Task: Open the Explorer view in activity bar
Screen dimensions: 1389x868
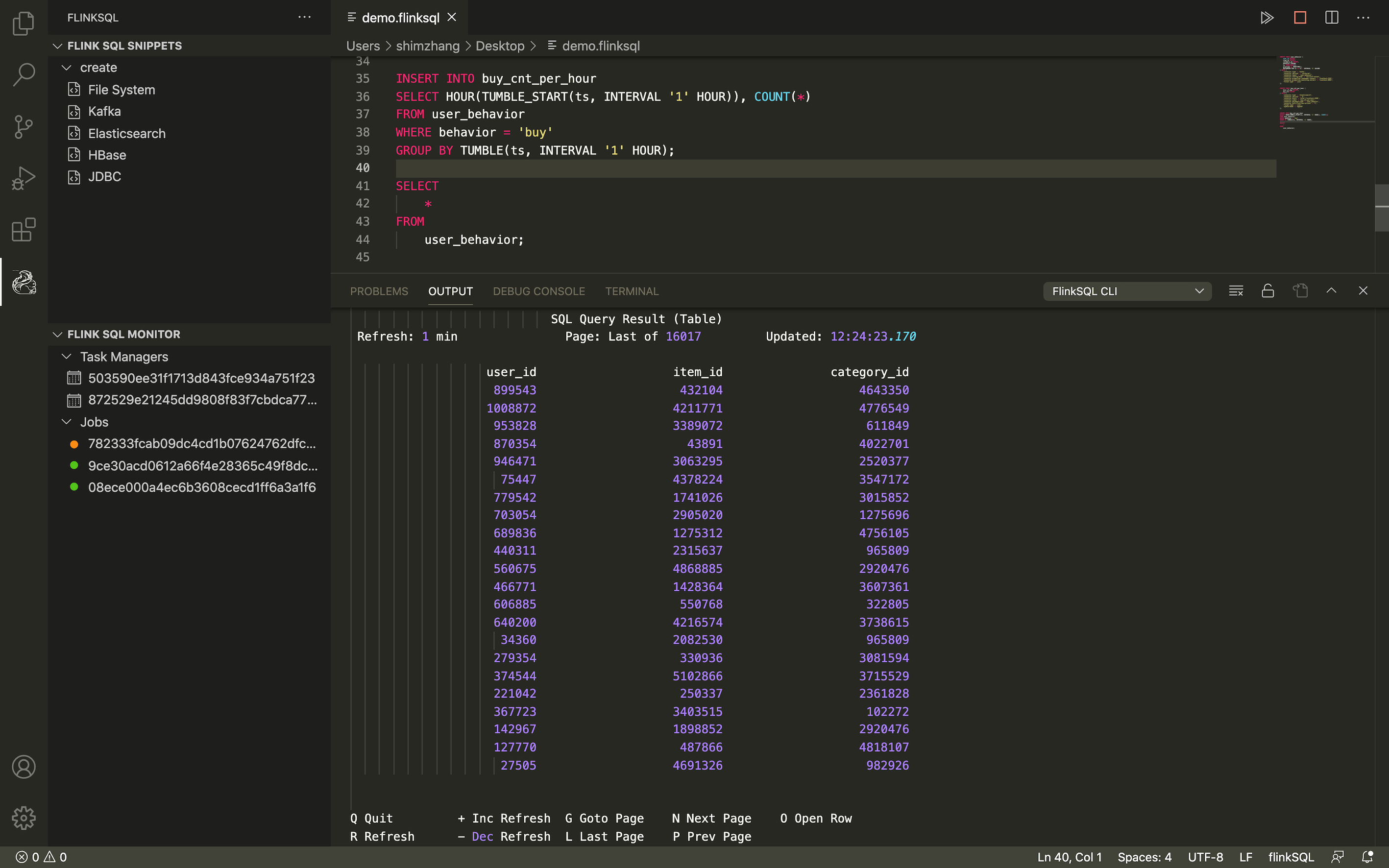Action: click(x=24, y=24)
